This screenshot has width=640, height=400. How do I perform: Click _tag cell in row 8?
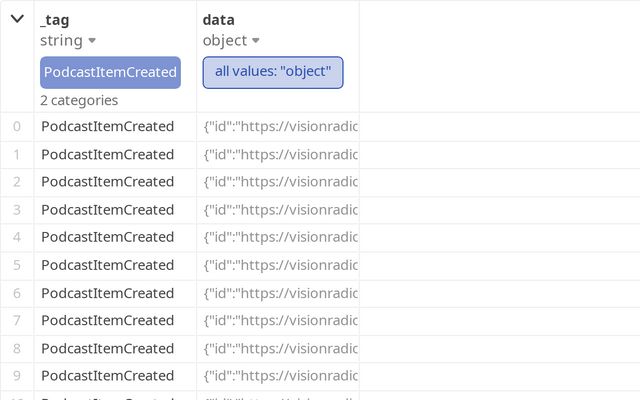[107, 348]
